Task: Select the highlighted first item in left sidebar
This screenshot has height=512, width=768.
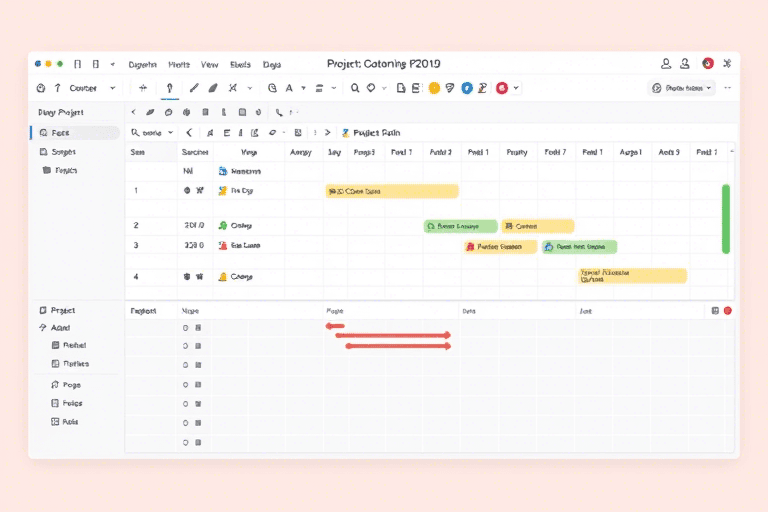Action: tap(75, 132)
